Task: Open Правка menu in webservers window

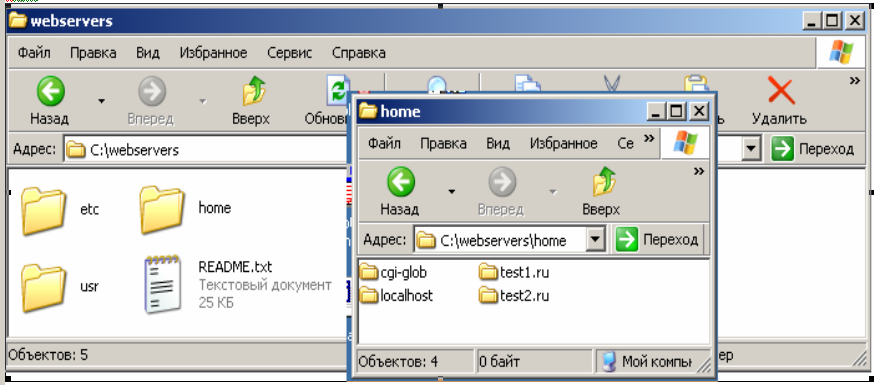Action: [93, 53]
